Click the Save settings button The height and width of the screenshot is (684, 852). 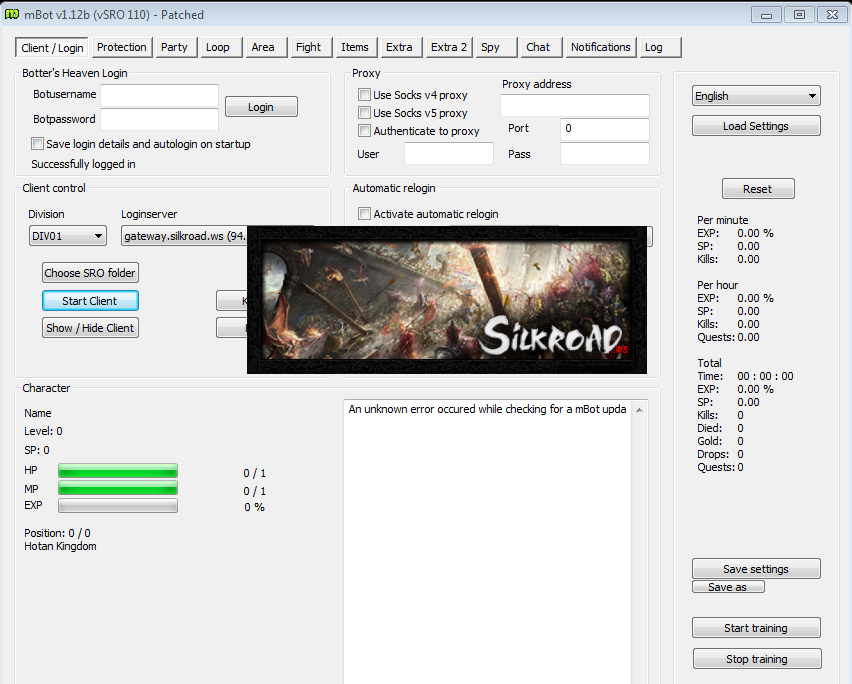[x=756, y=568]
